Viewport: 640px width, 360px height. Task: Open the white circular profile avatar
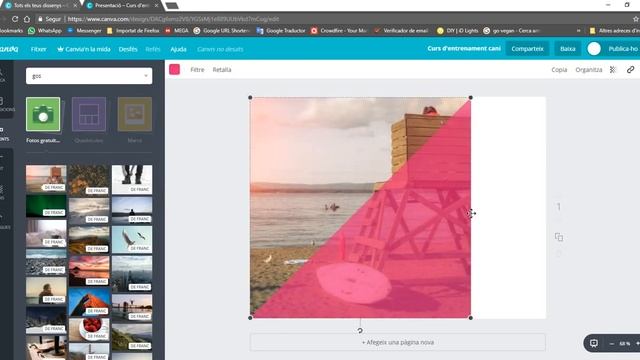(x=594, y=49)
